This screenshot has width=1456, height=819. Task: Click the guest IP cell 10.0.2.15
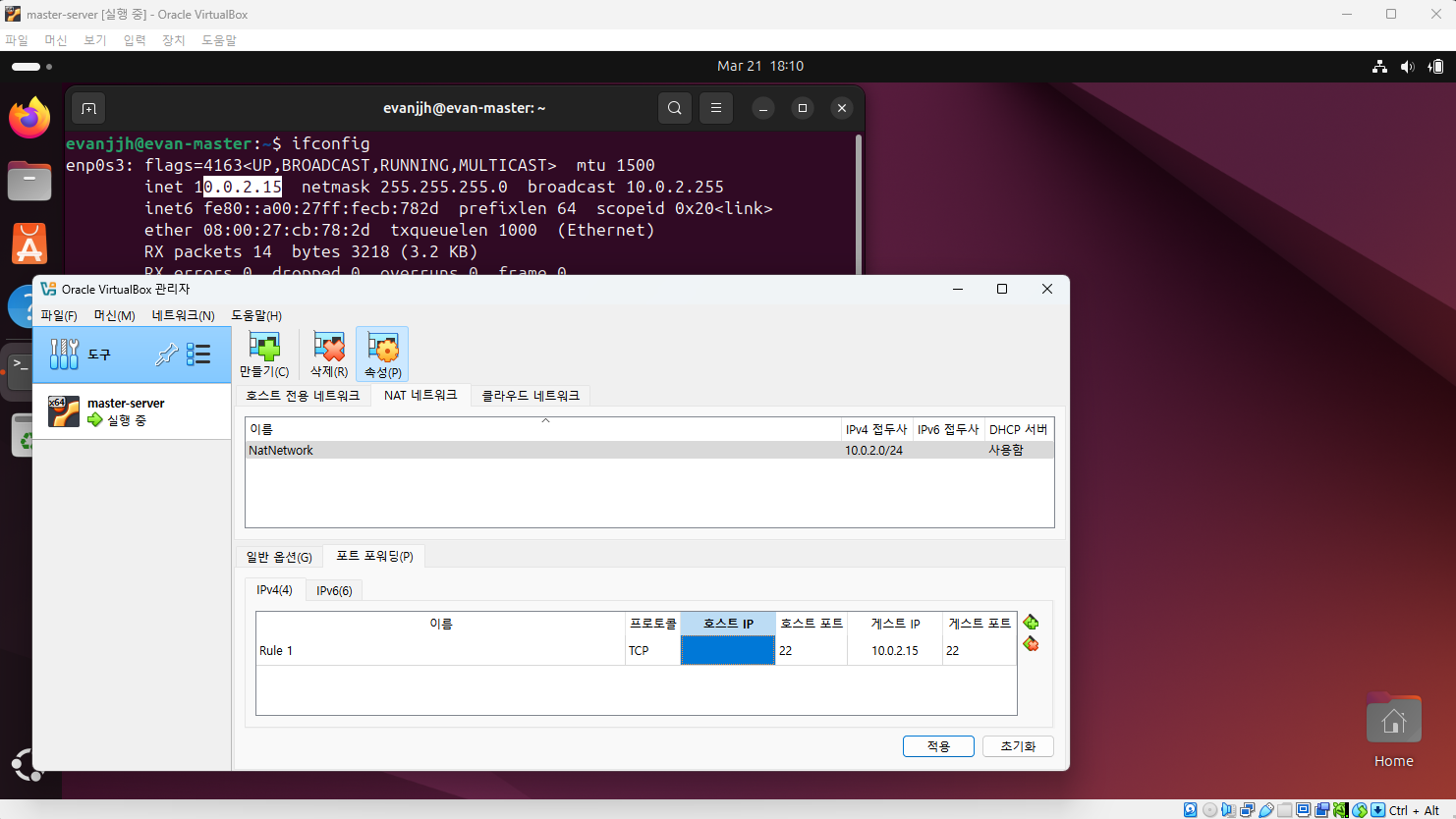tap(895, 650)
